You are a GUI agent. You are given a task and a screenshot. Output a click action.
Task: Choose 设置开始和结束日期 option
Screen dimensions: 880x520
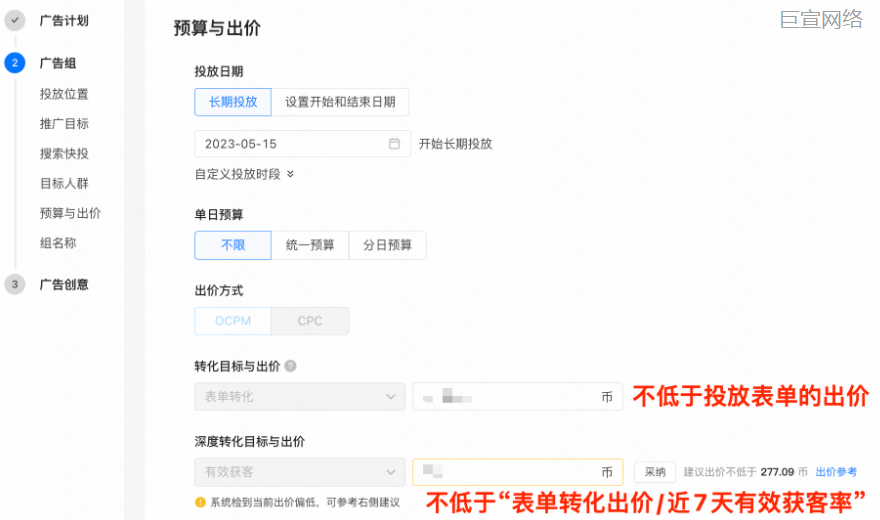(340, 102)
